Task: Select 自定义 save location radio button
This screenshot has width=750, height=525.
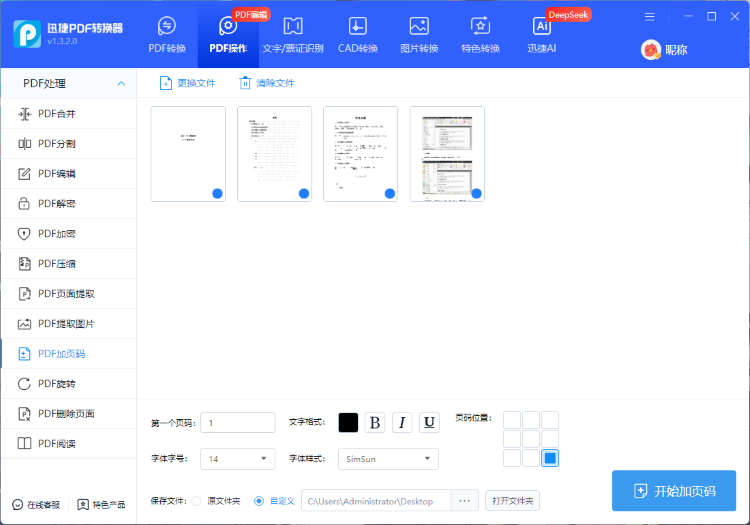Action: tap(259, 500)
